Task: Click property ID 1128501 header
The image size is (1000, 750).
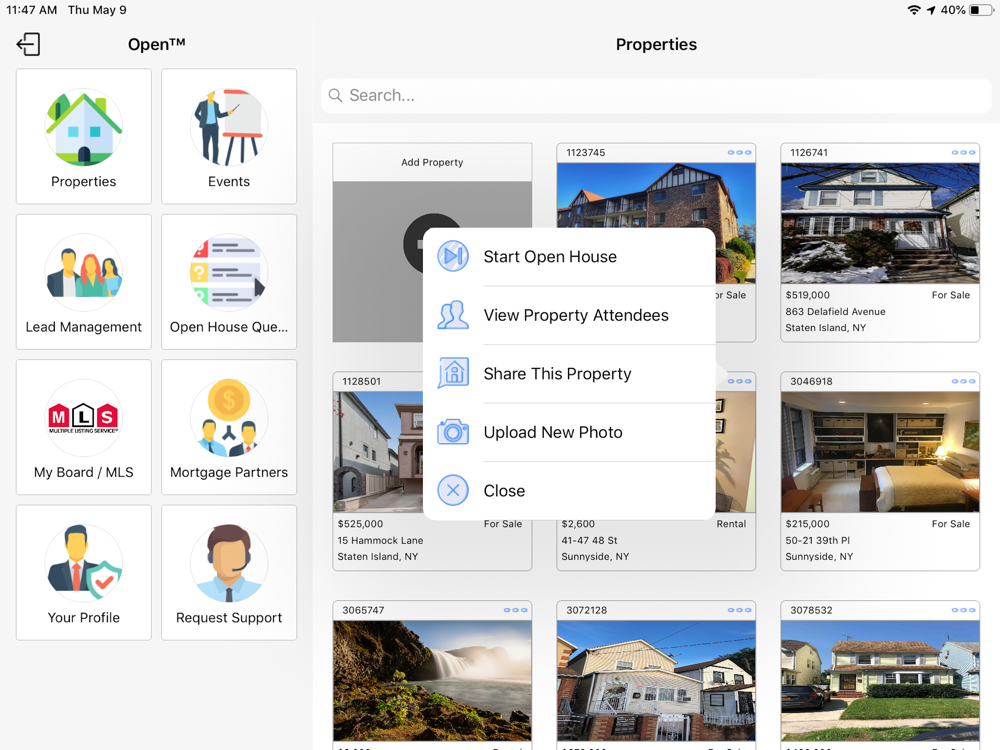Action: (362, 381)
